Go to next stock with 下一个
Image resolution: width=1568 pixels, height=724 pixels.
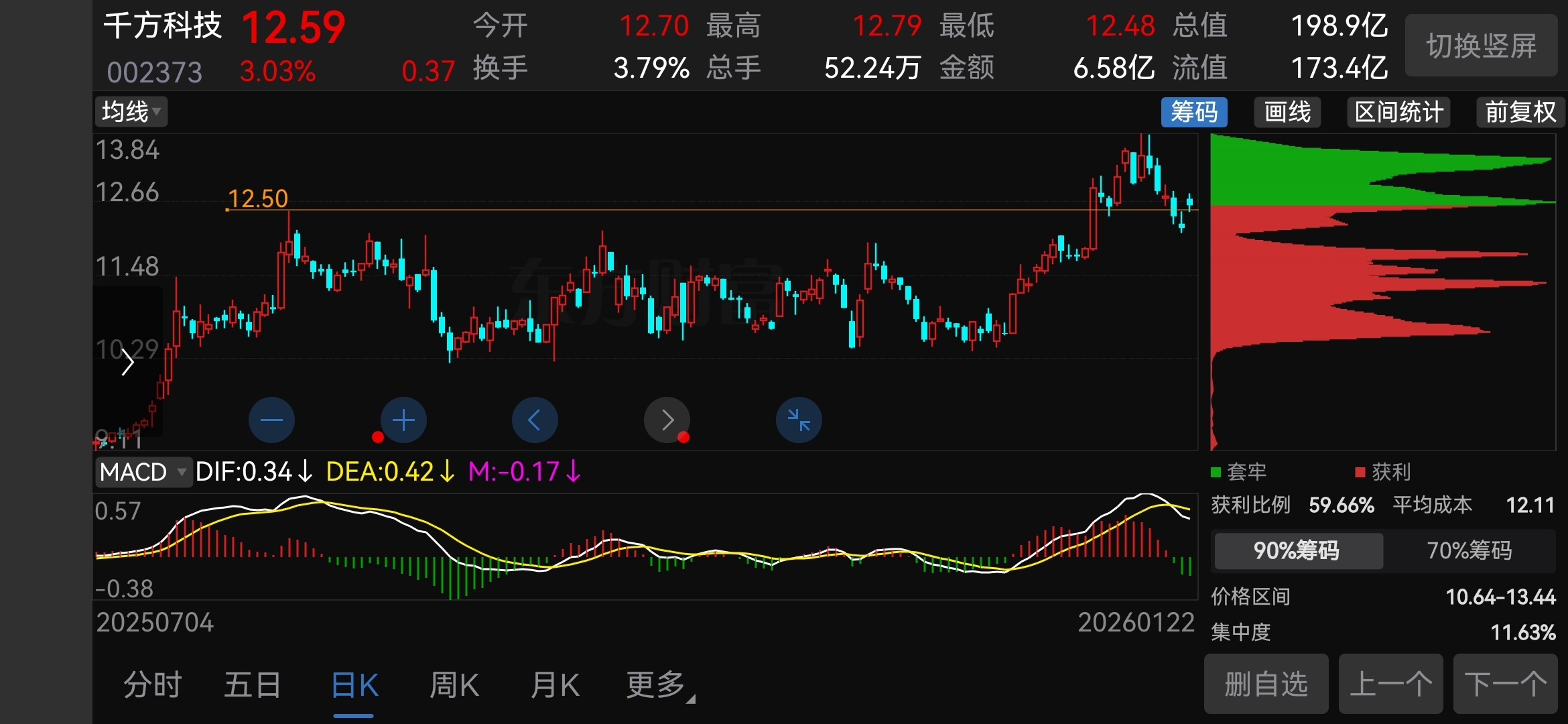[x=1505, y=684]
